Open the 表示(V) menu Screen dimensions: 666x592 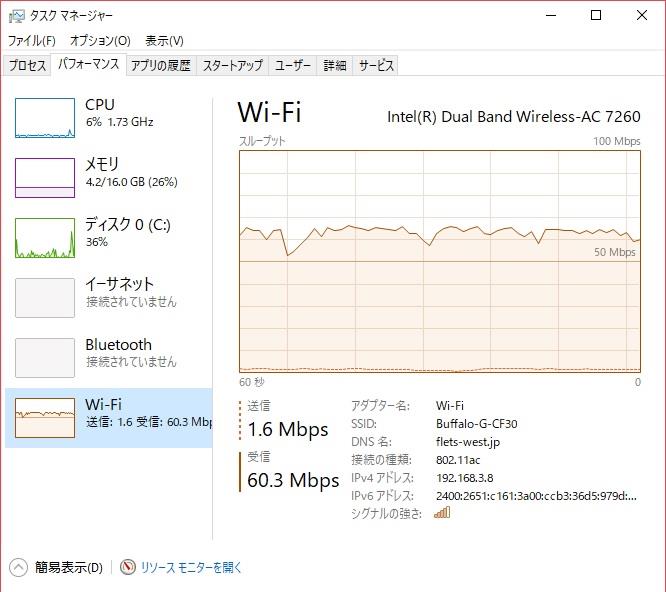(164, 41)
